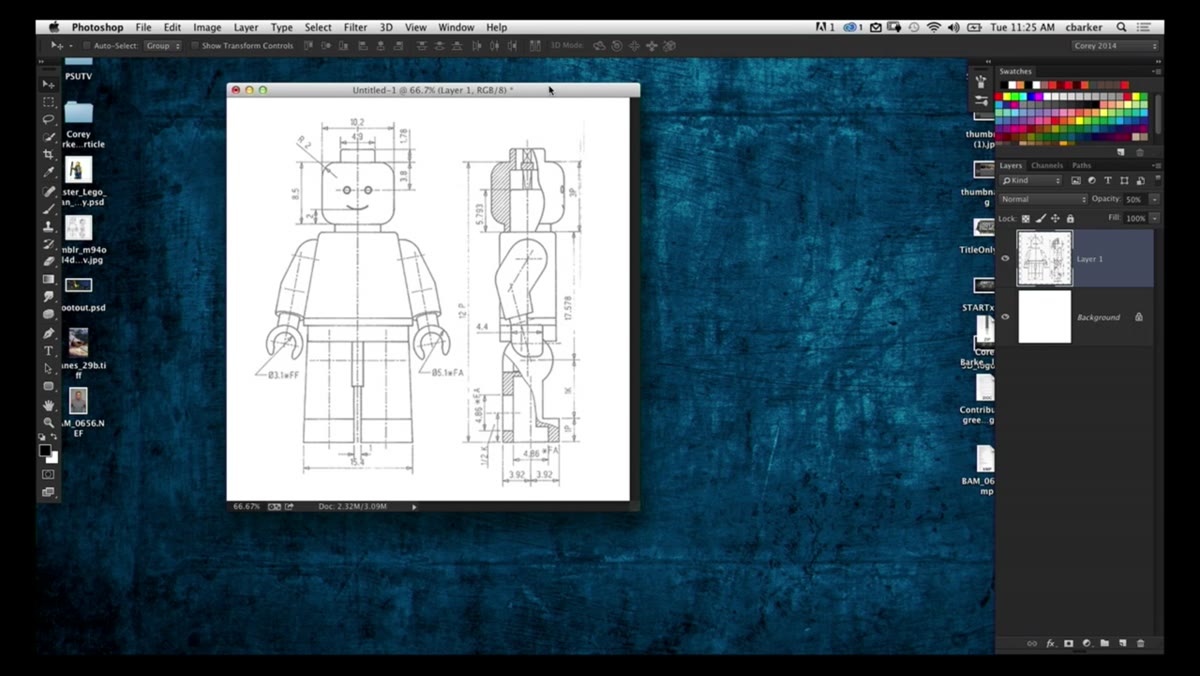Image resolution: width=1200 pixels, height=676 pixels.
Task: Select the History Brush tool
Action: click(x=48, y=244)
